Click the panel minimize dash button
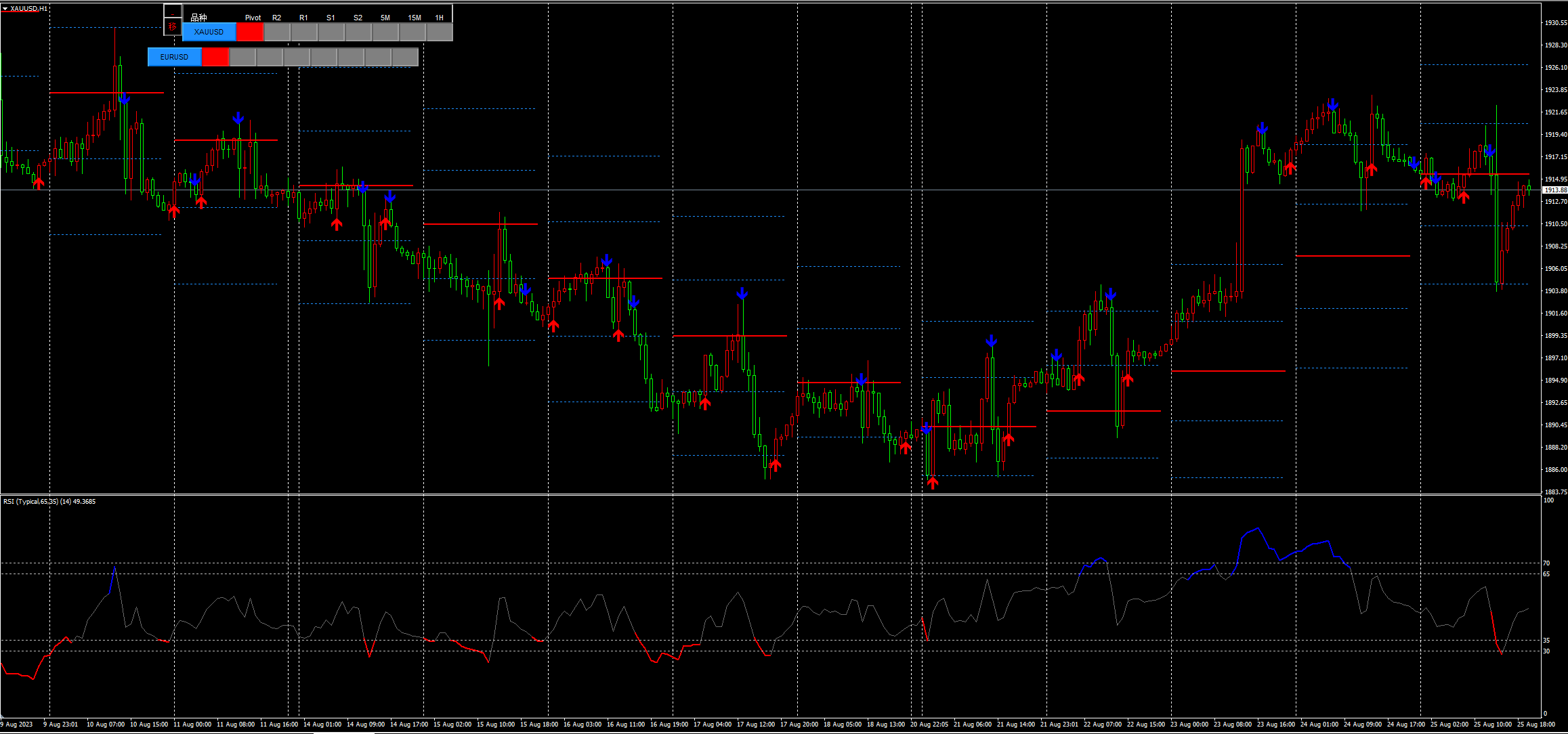 click(x=173, y=12)
